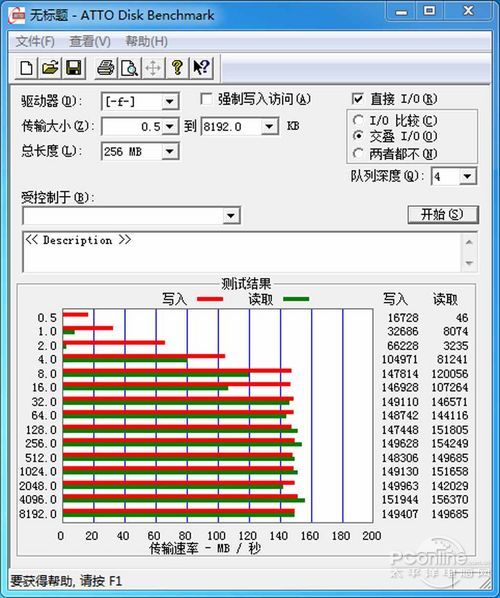The width and height of the screenshot is (500, 598).
Task: Close the ATTO Disk Benchmark window
Action: [x=468, y=12]
